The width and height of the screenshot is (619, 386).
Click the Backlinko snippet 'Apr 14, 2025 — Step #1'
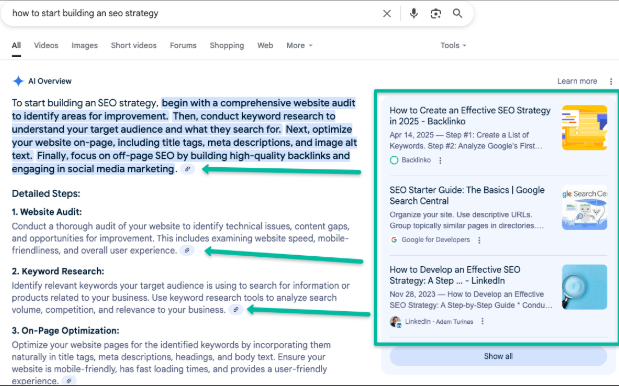click(466, 141)
